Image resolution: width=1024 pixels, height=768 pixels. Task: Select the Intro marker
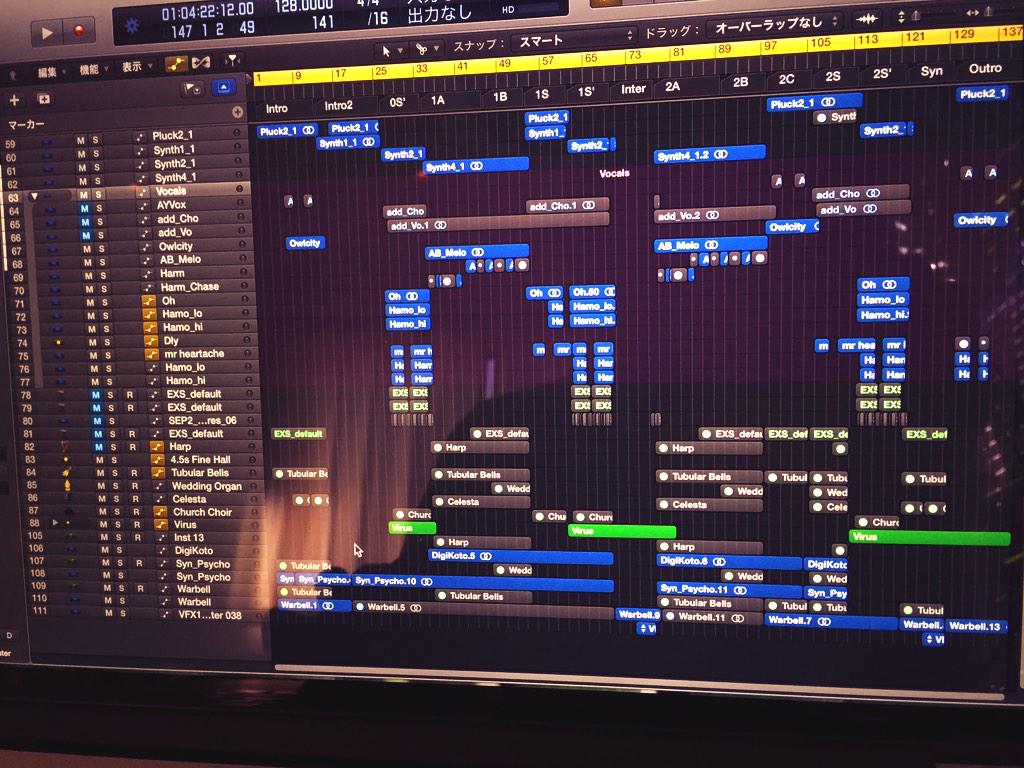[x=276, y=108]
